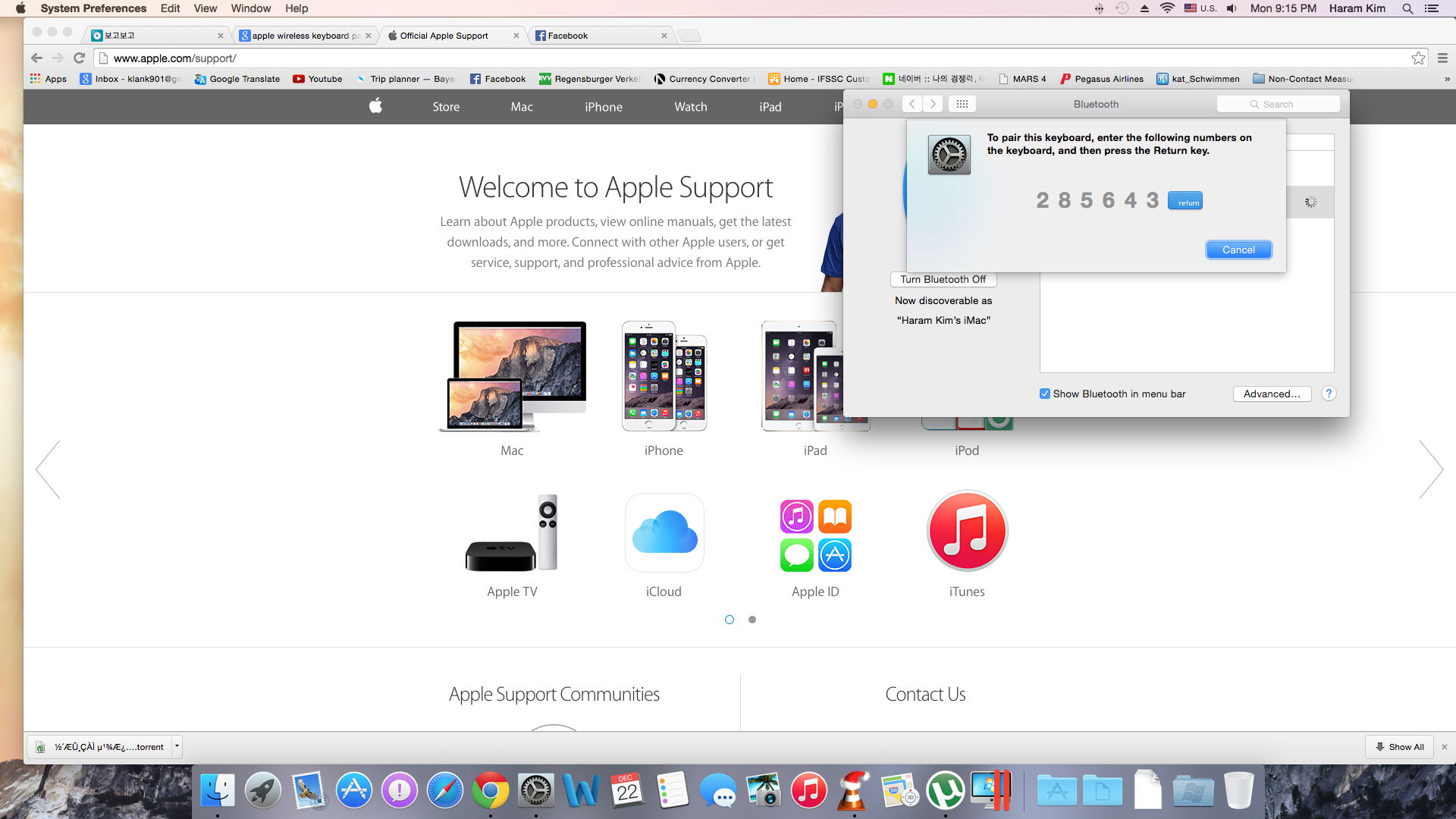
Task: Open the iCloud support icon
Action: point(664,532)
